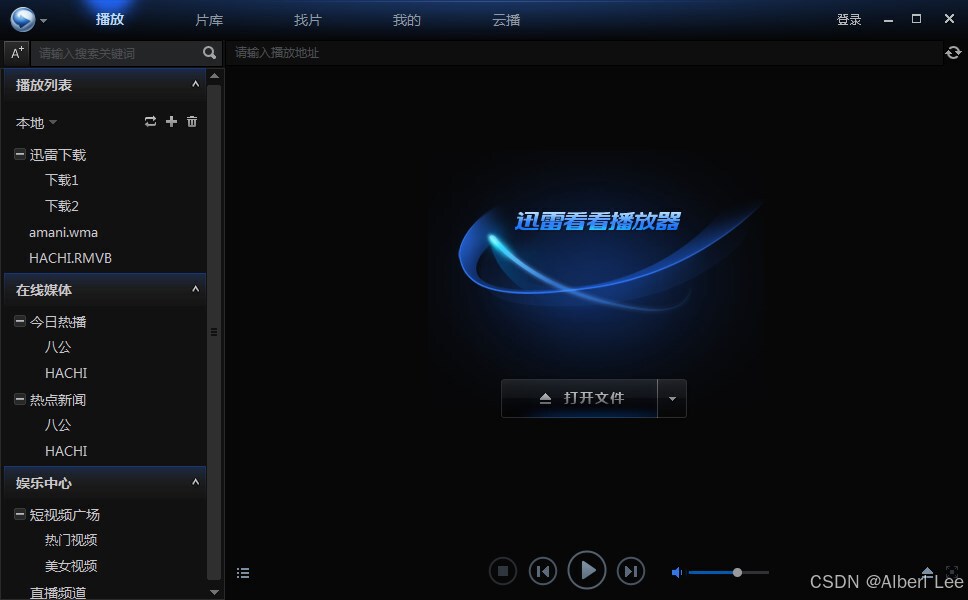Click the search magnifier icon

click(210, 52)
